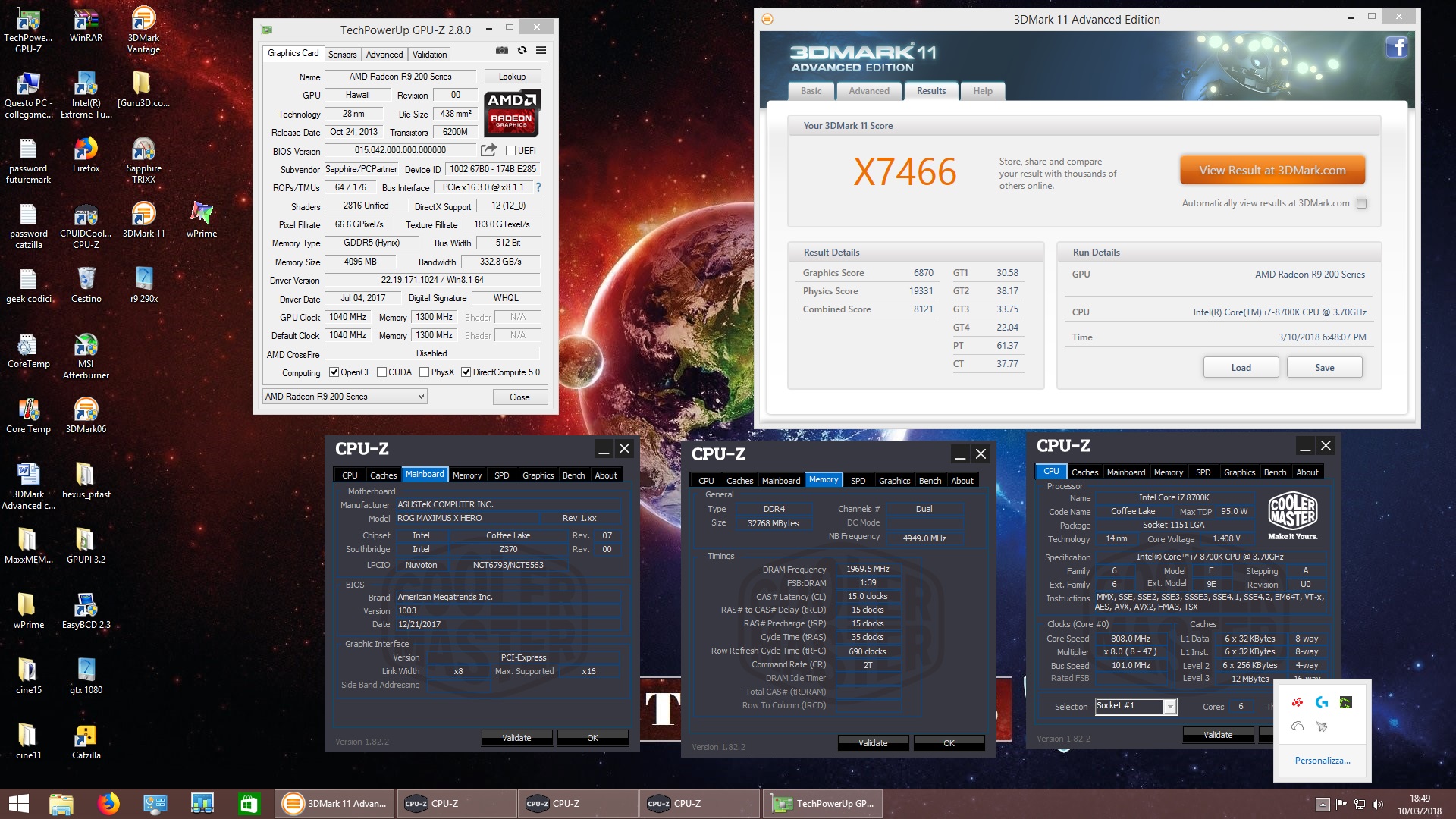The width and height of the screenshot is (1456, 819).
Task: Toggle the OpenCL checkbox
Action: (334, 372)
